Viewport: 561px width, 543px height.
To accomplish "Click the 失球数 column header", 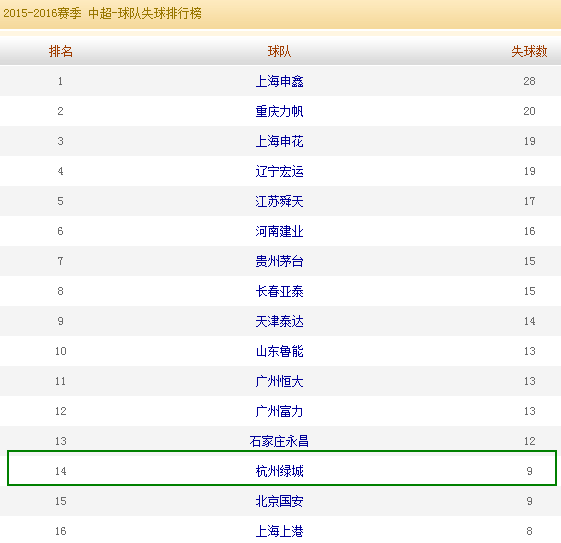I will pyautogui.click(x=529, y=52).
